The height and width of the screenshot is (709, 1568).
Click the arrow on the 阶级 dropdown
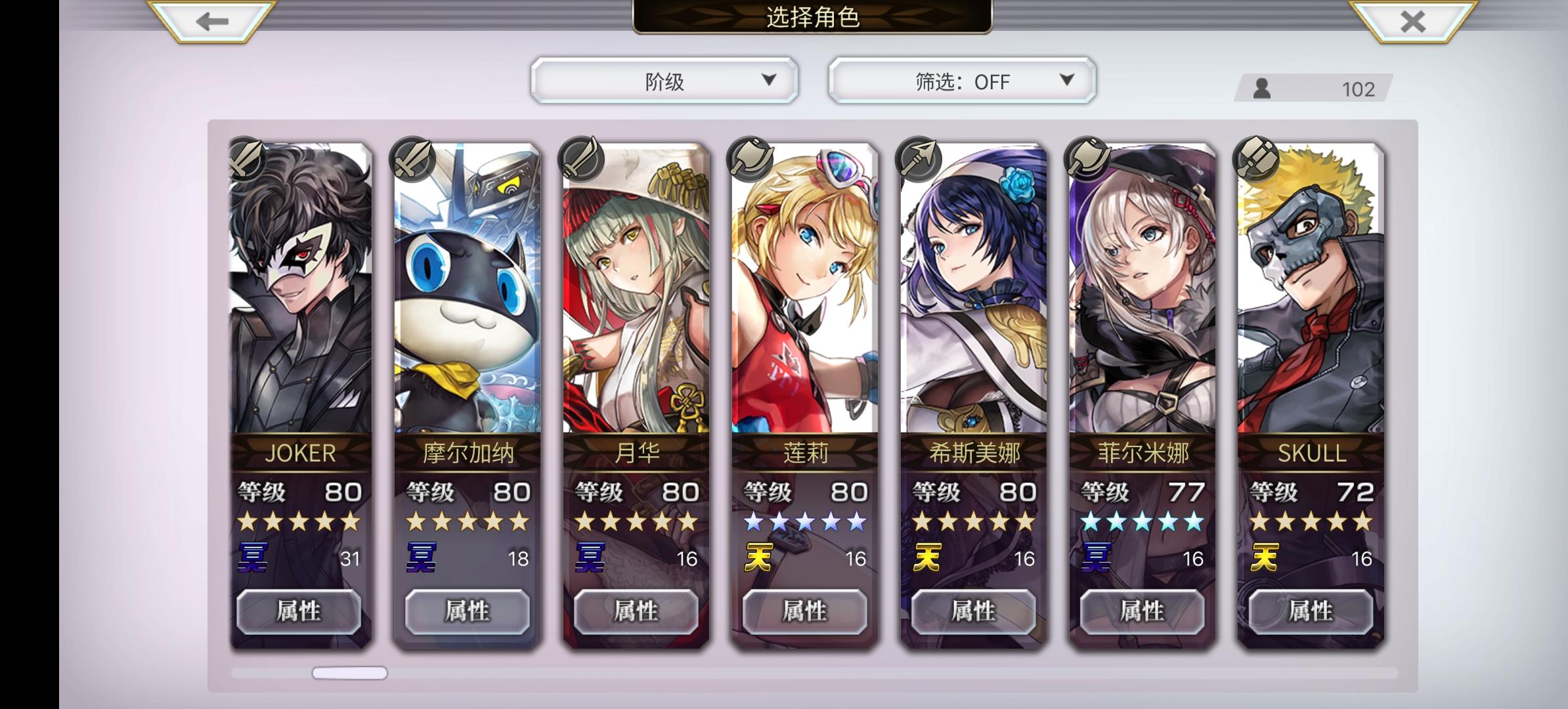pyautogui.click(x=769, y=80)
